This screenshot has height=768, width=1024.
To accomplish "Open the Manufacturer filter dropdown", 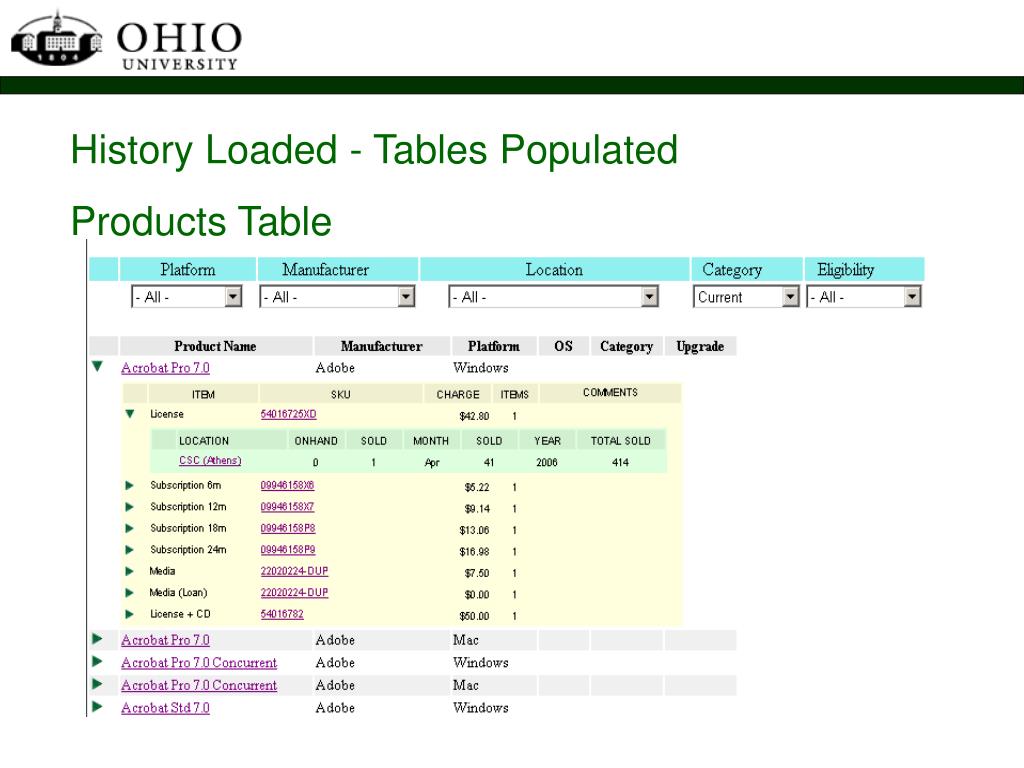I will [x=337, y=297].
